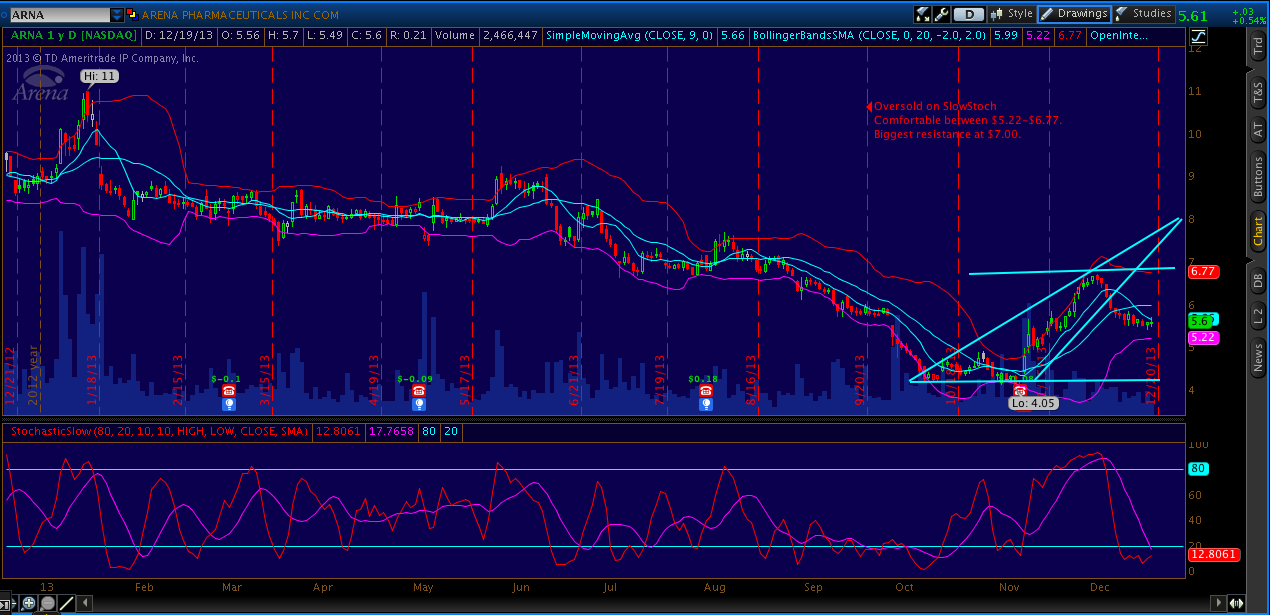Click the first earnings phone icon in February
Image resolution: width=1270 pixels, height=615 pixels.
click(x=228, y=391)
